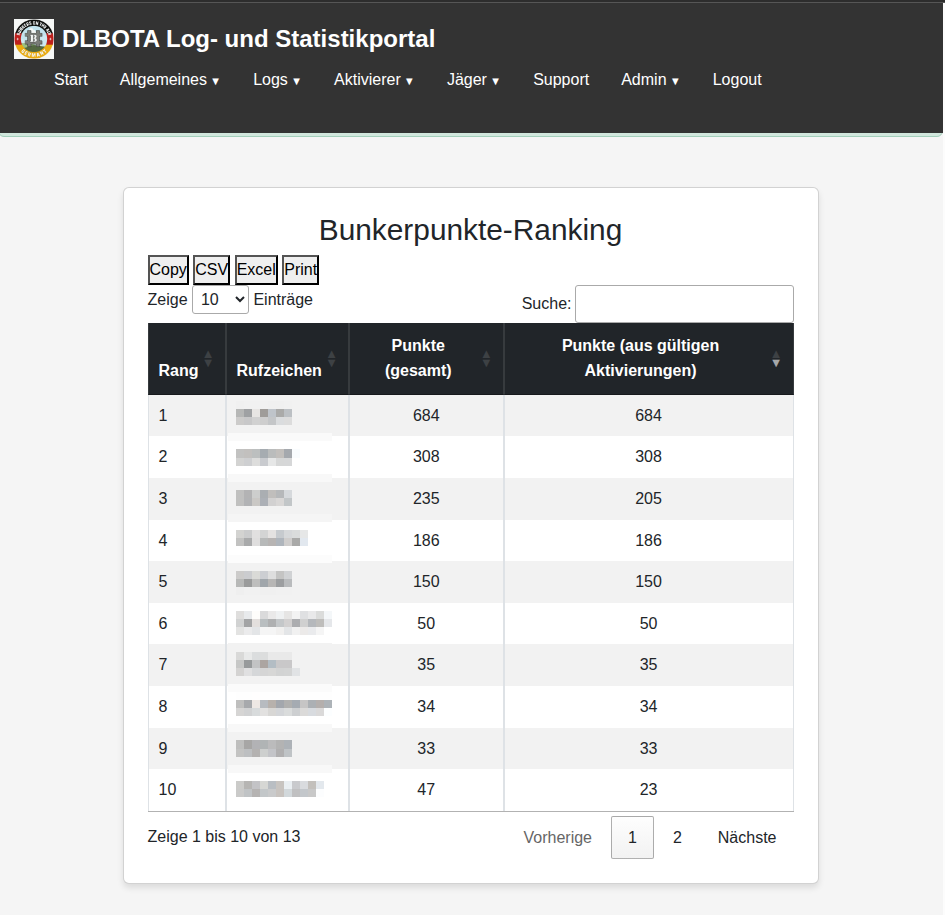Click the DLBOTA logo icon

34,39
